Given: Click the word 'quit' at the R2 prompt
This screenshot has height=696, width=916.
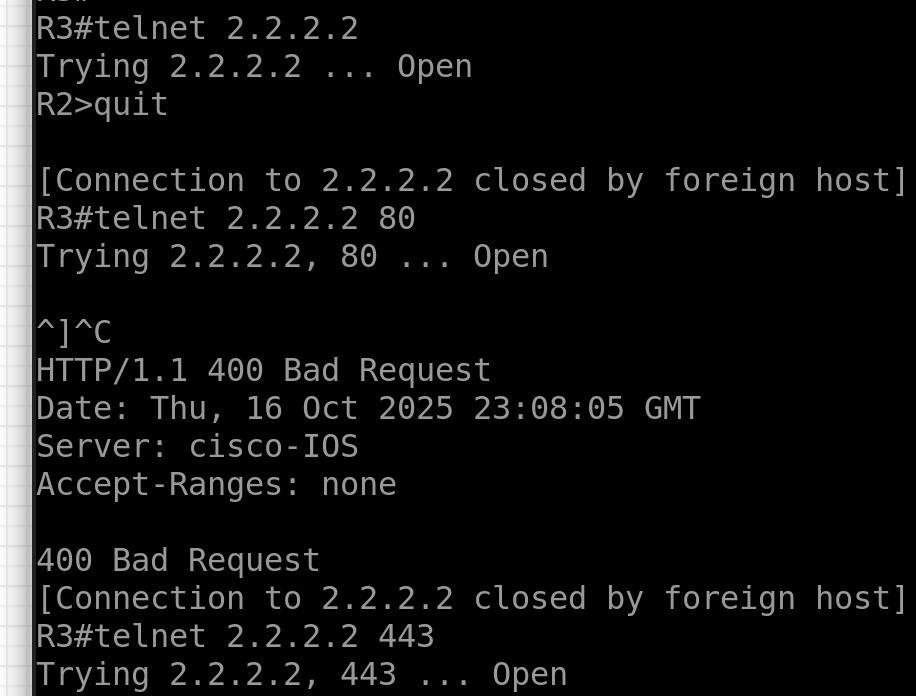Looking at the screenshot, I should [x=131, y=104].
